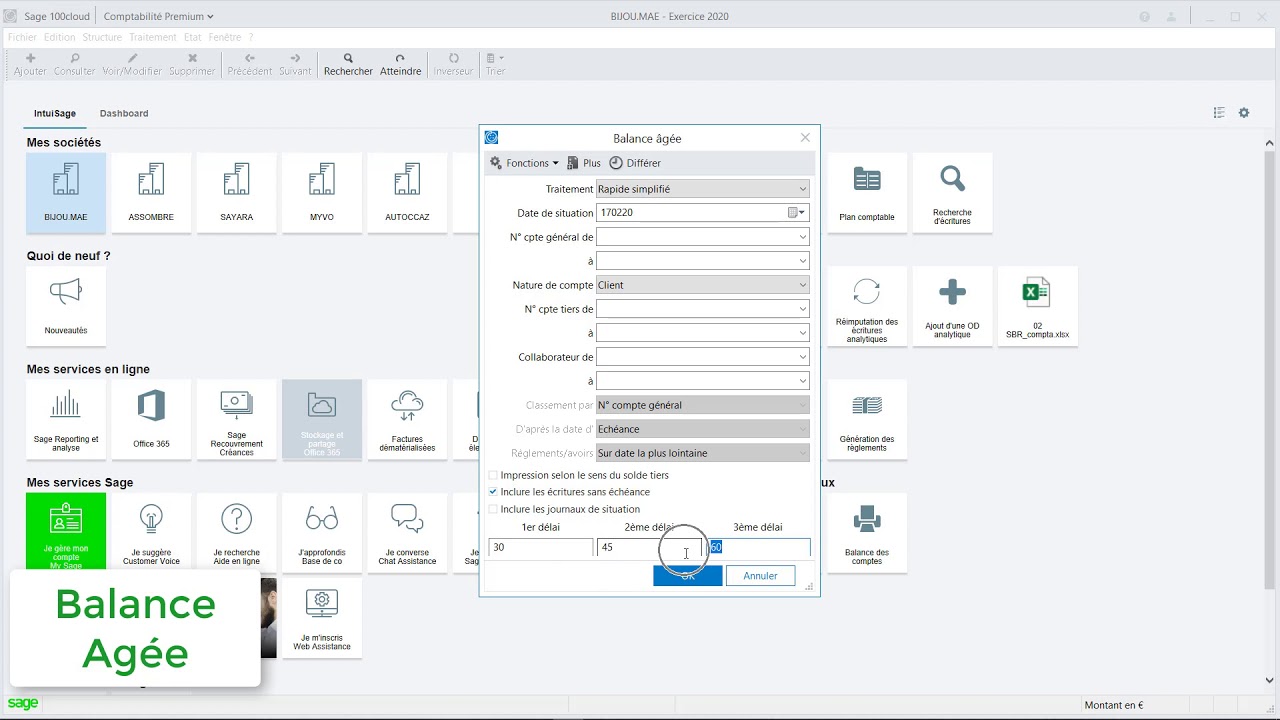The width and height of the screenshot is (1280, 720).
Task: Switch IntuiSage to list view
Action: pyautogui.click(x=1219, y=113)
